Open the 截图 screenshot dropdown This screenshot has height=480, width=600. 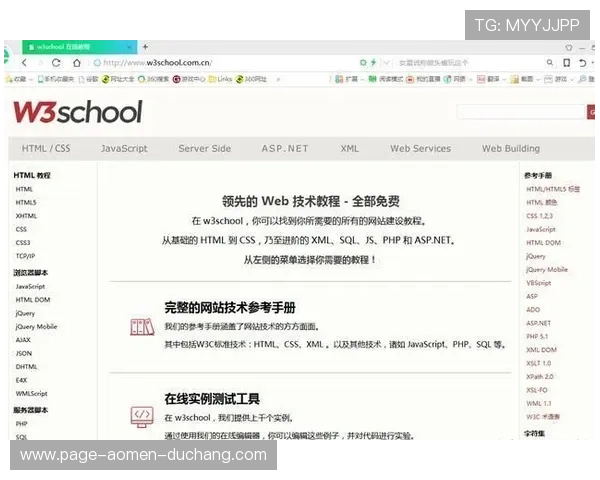[525, 79]
